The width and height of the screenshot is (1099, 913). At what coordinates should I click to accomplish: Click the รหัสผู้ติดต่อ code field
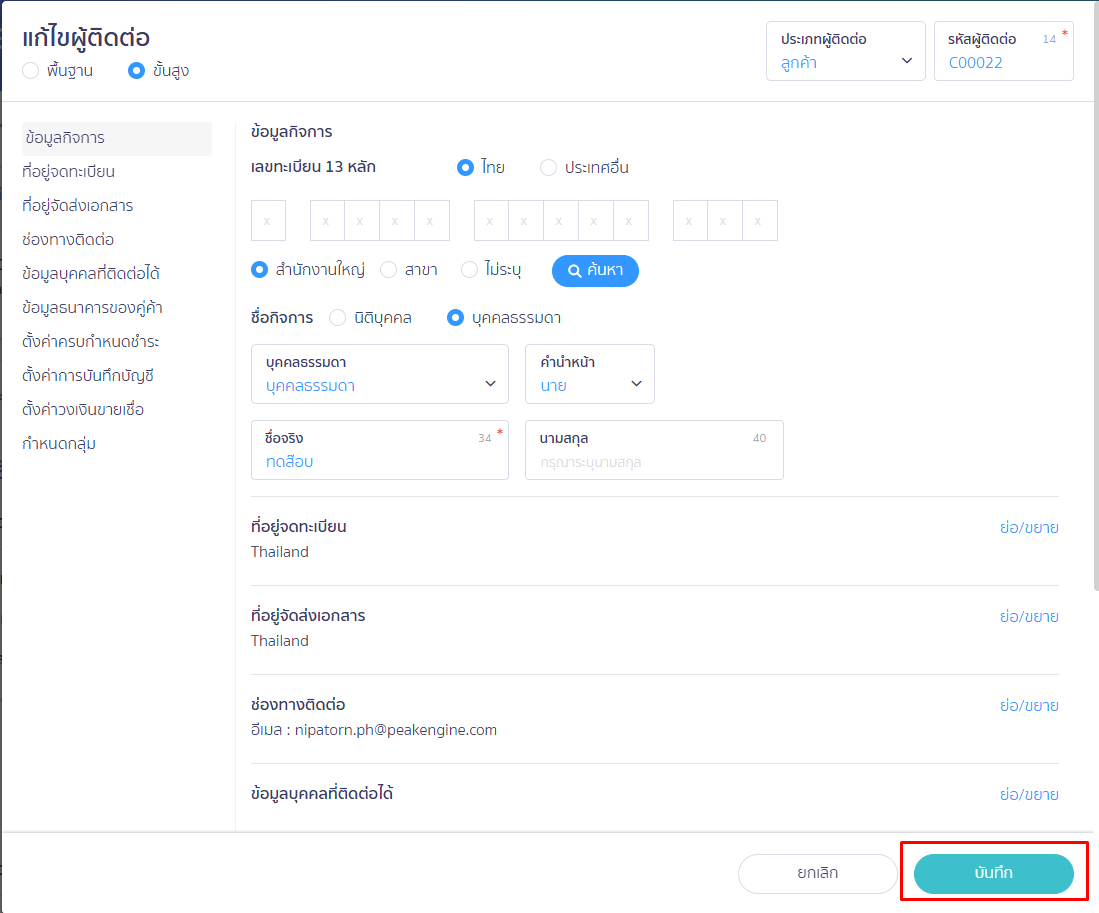pos(1002,62)
